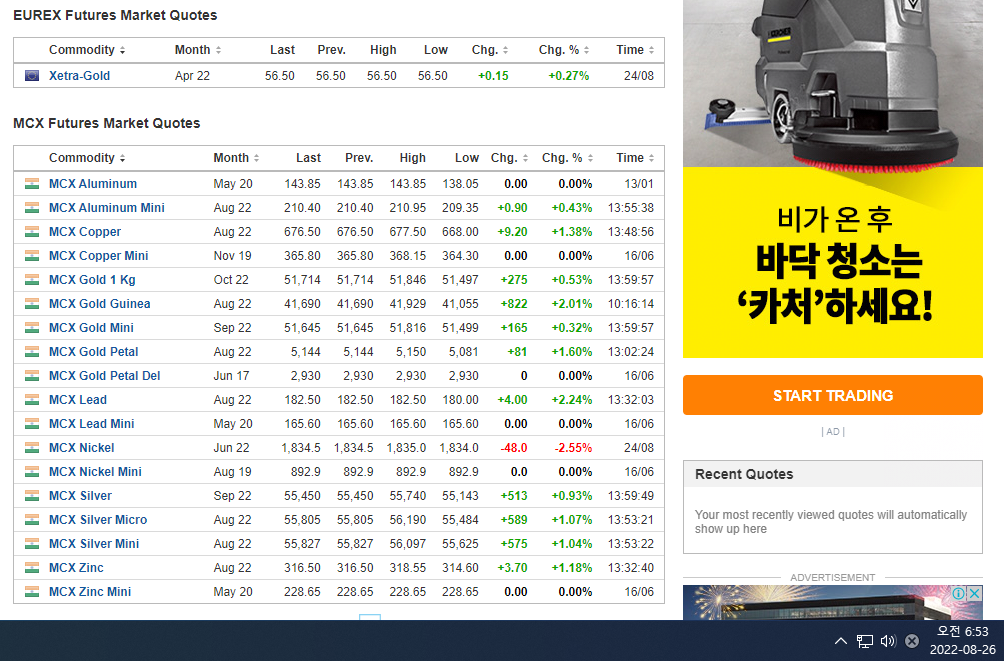Open the taskbar clock and date
Image resolution: width=1004 pixels, height=661 pixels.
click(x=962, y=641)
